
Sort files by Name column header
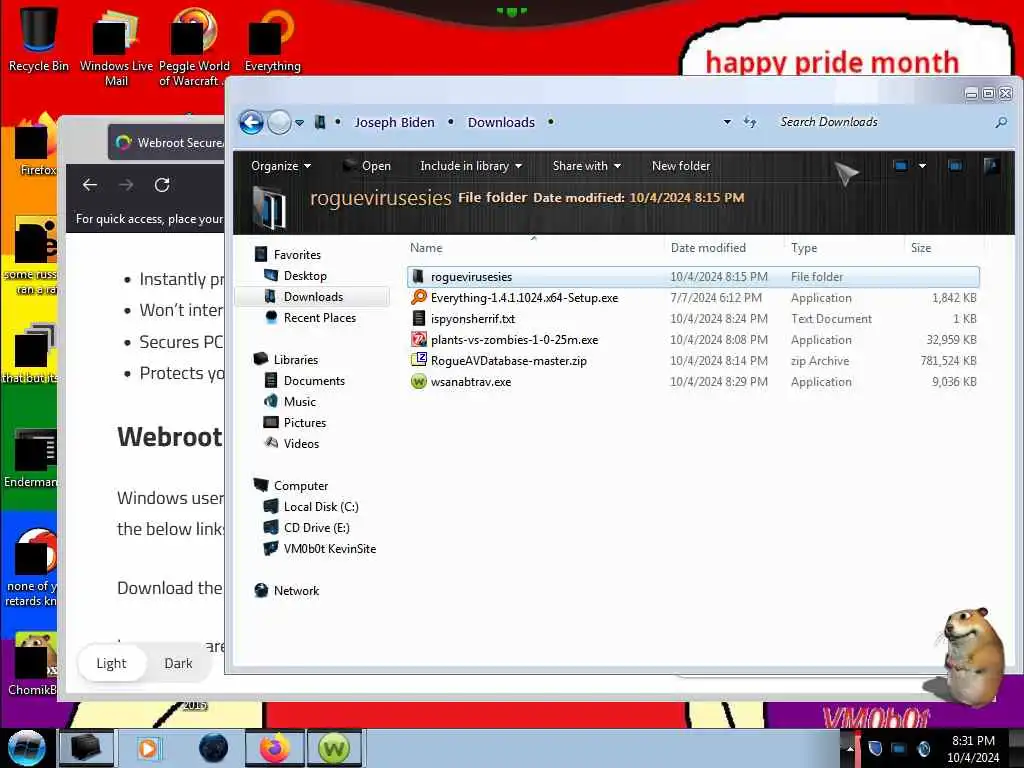point(426,248)
